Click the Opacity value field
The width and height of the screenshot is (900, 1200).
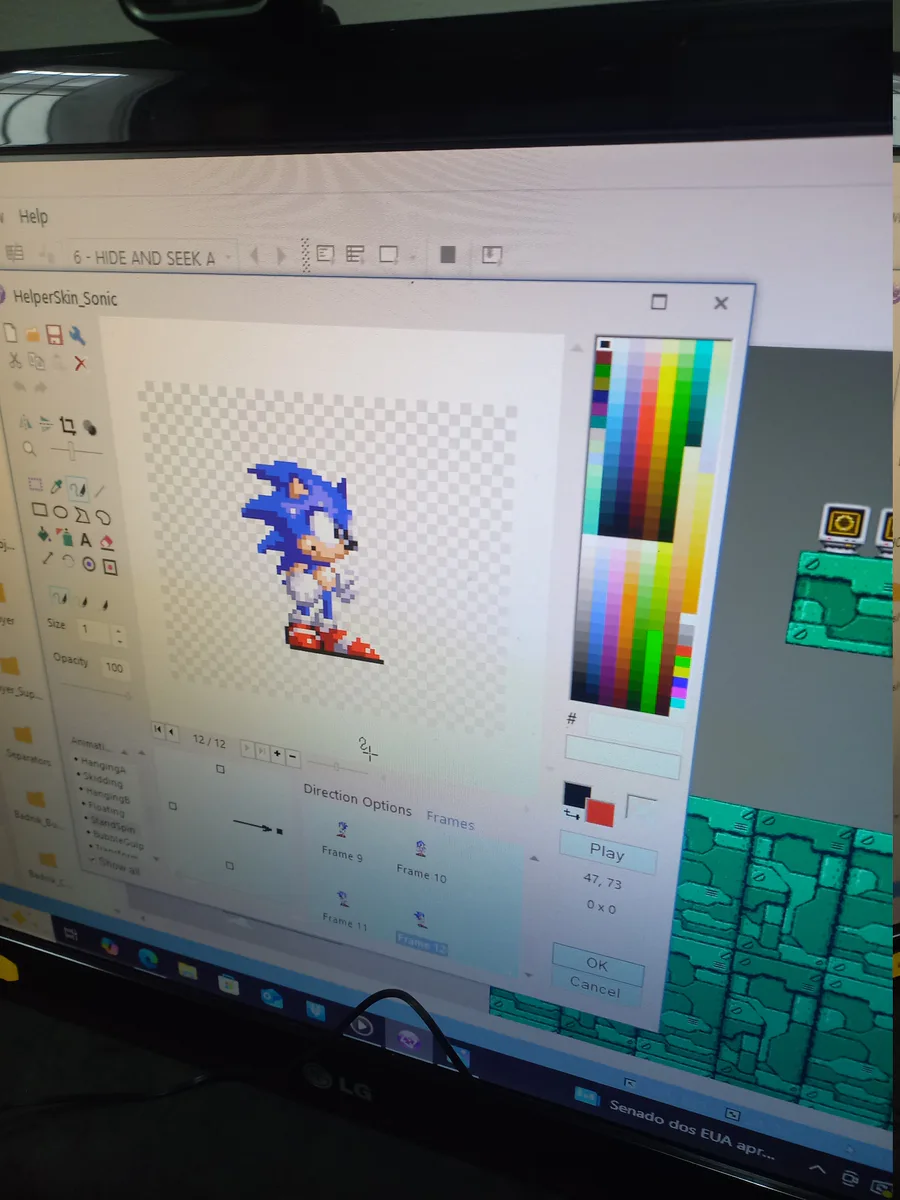[x=114, y=667]
